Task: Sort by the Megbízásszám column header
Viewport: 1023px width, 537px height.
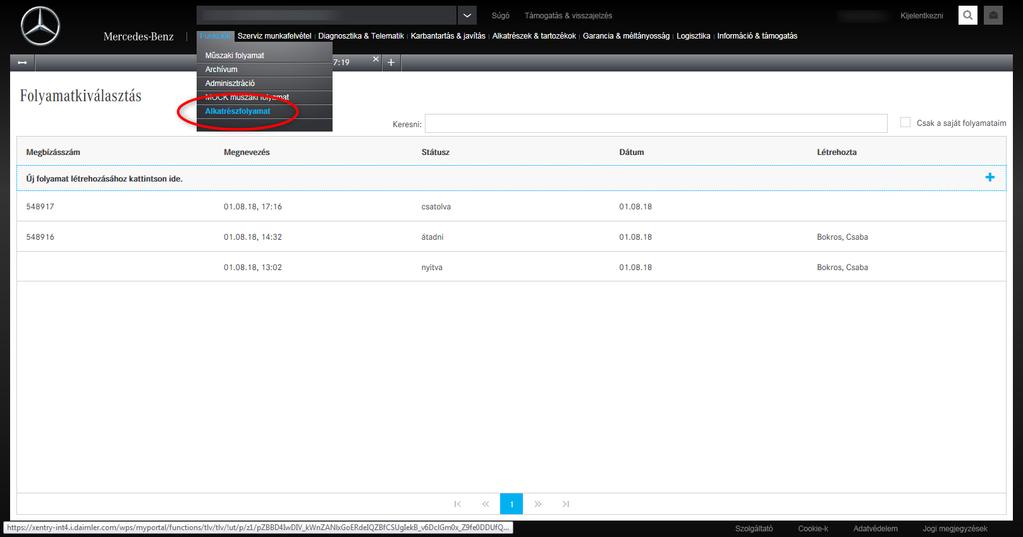Action: tap(53, 152)
